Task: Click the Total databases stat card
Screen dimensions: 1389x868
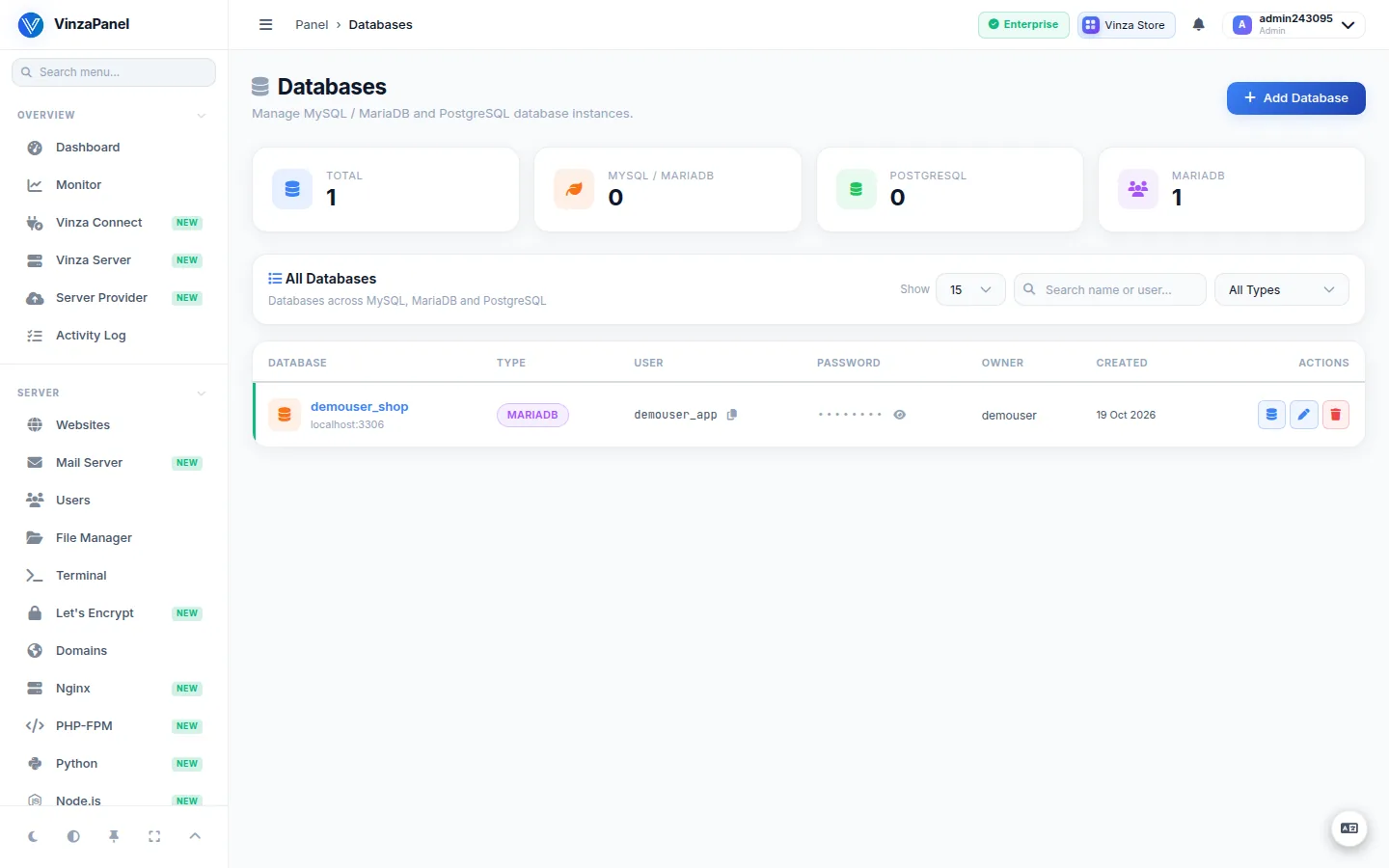Action: click(386, 189)
